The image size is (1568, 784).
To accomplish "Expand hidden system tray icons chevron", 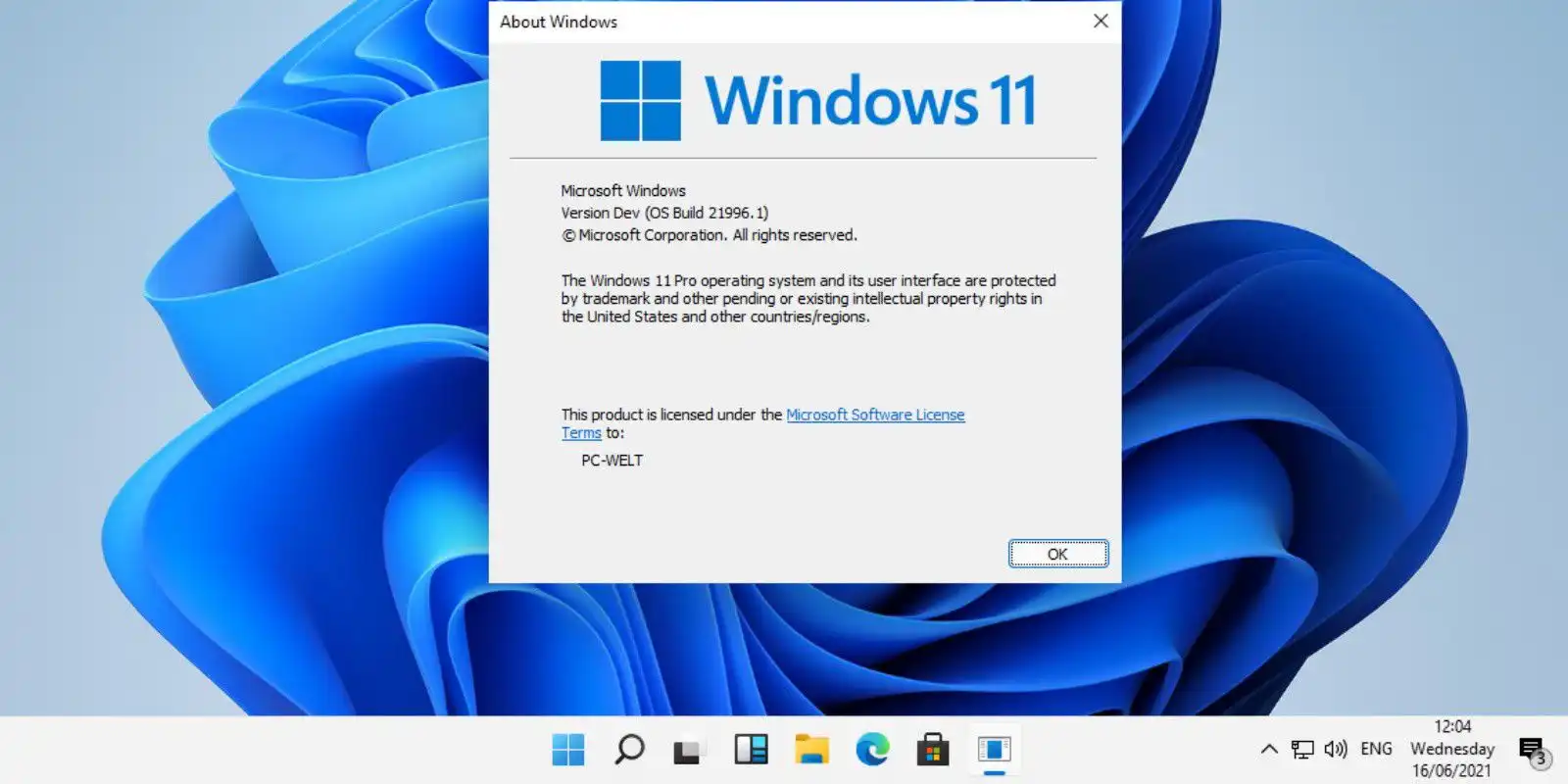I will click(1269, 750).
